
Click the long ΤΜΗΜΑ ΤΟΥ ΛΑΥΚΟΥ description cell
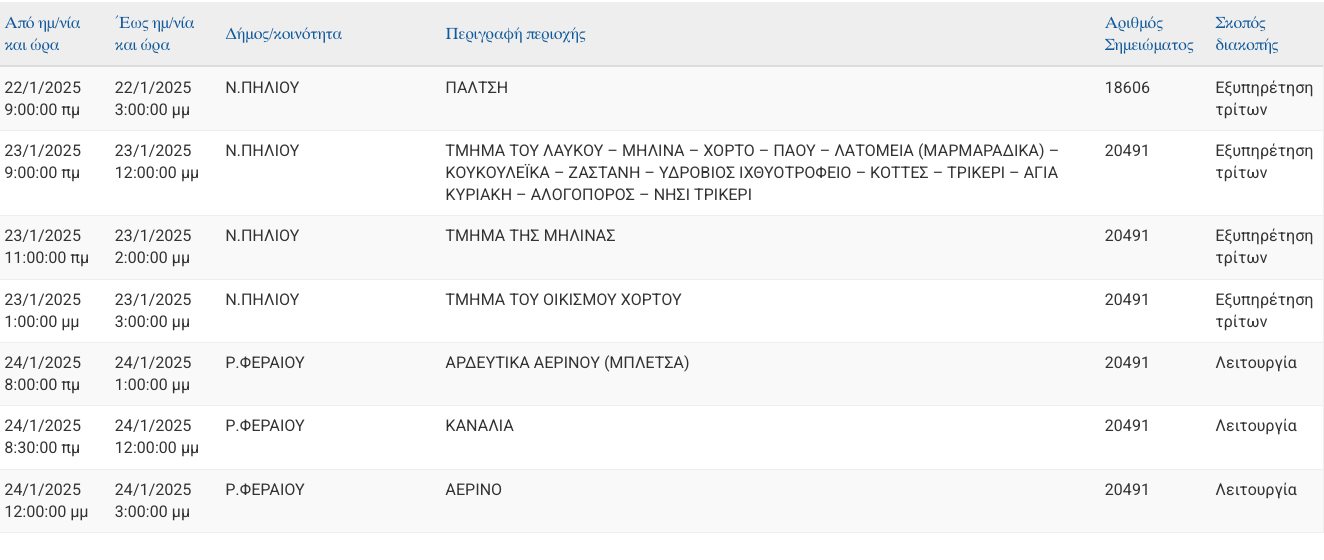(x=750, y=173)
